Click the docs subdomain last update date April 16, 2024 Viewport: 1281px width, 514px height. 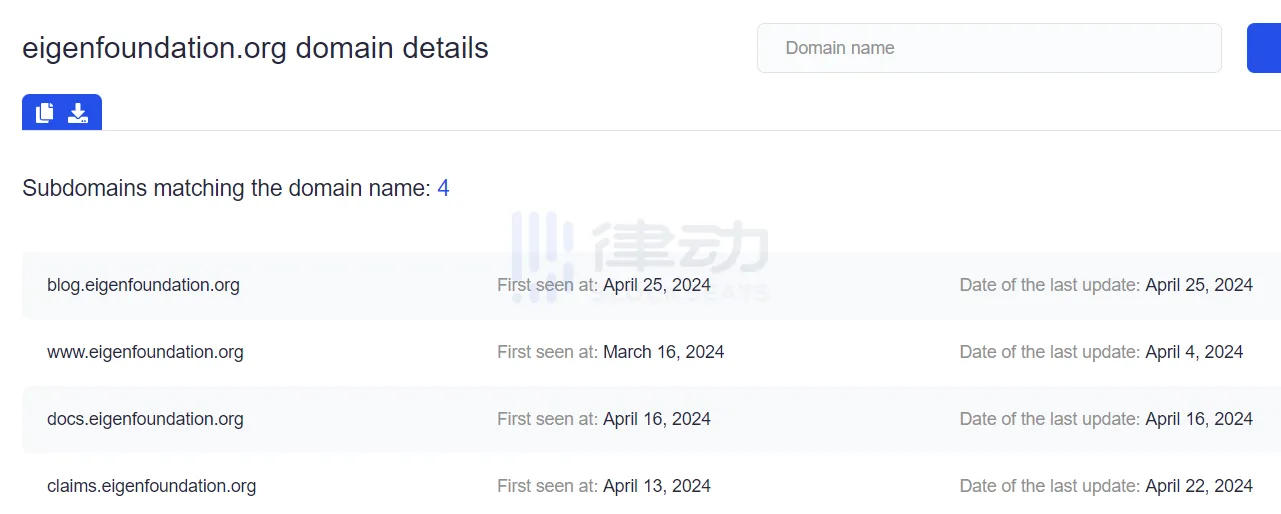(1199, 419)
